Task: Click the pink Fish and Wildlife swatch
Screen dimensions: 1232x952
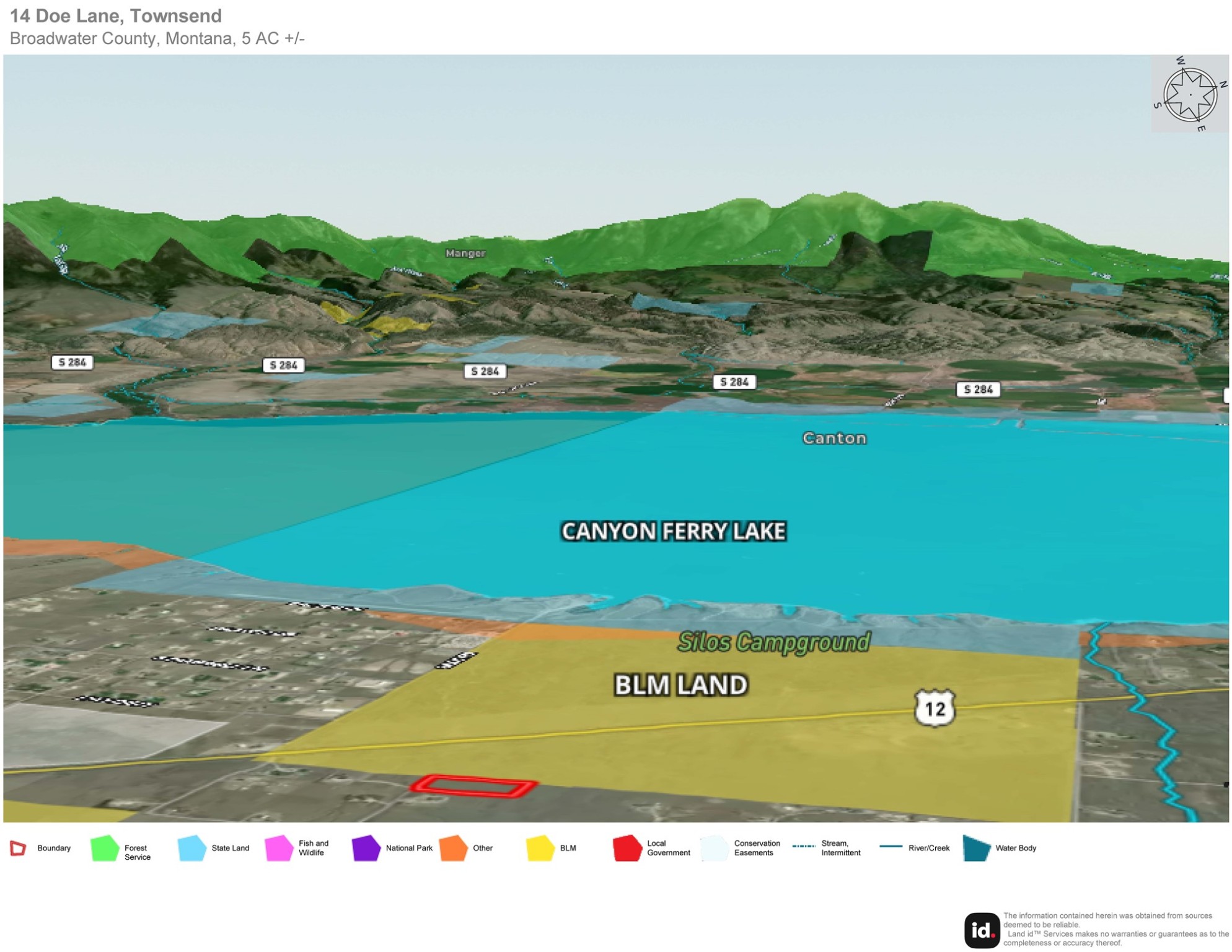Action: tap(279, 848)
